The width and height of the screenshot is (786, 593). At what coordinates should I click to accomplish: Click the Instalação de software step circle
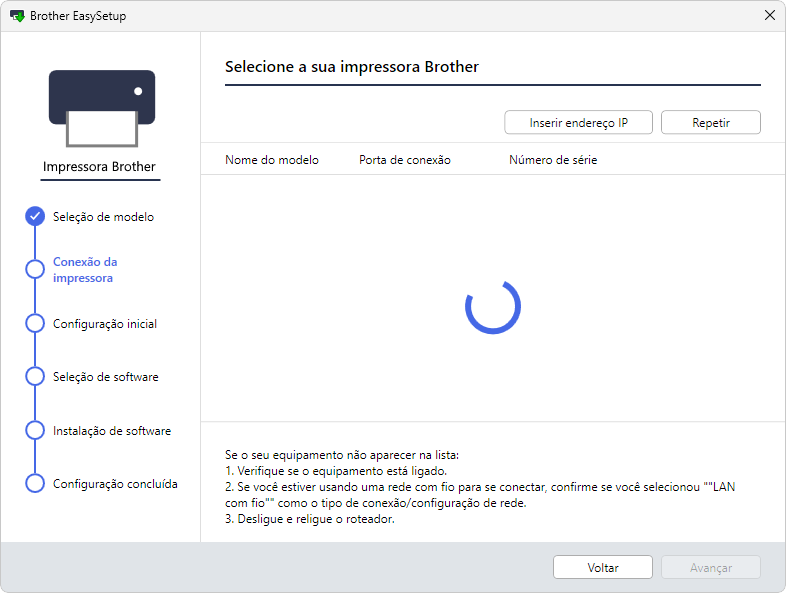[x=35, y=430]
